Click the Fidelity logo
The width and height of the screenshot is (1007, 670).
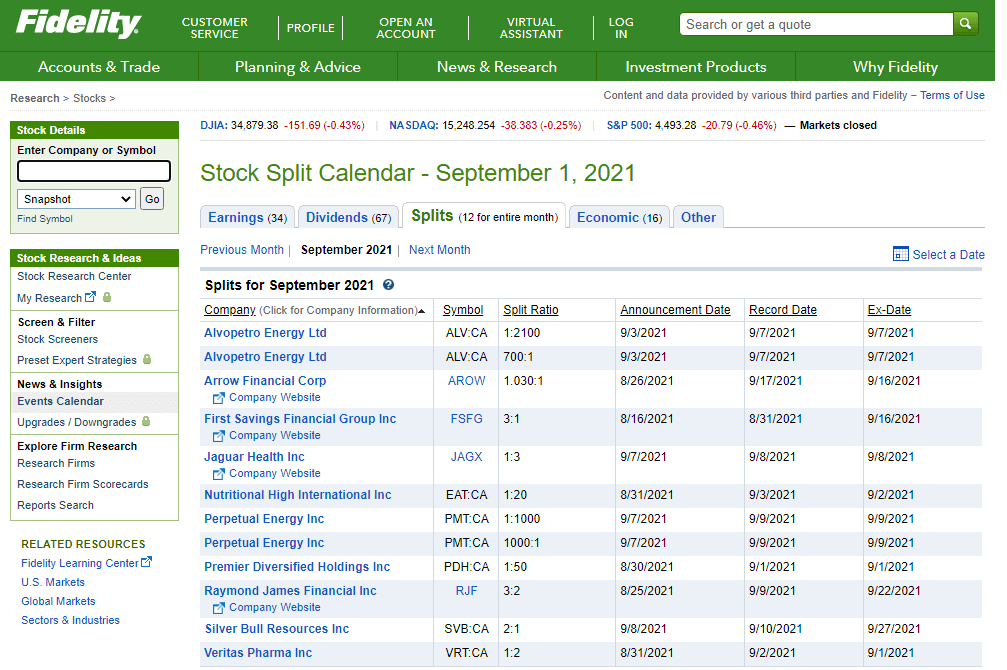78,24
